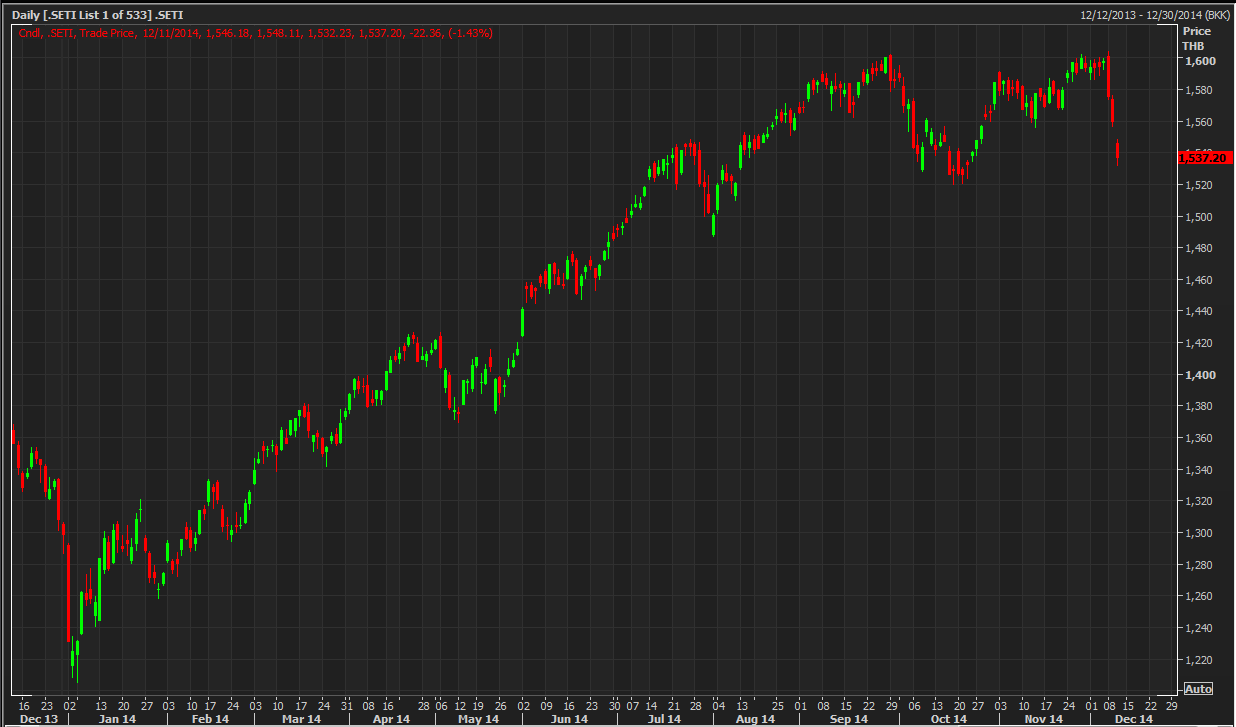Click the Mar 14 month label
Viewport: 1236px width, 727px height.
click(x=301, y=719)
